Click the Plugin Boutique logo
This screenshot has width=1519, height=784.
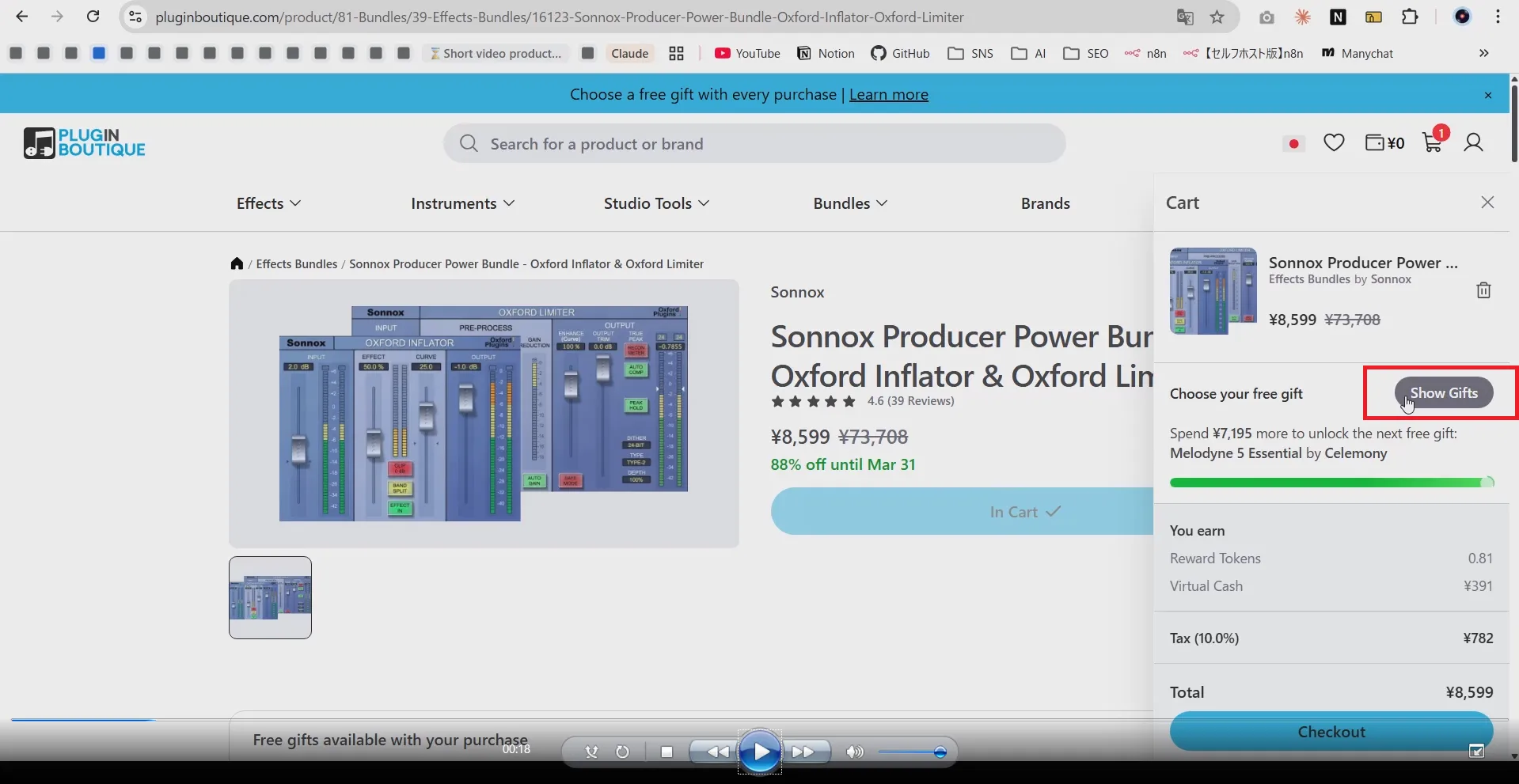click(x=85, y=143)
